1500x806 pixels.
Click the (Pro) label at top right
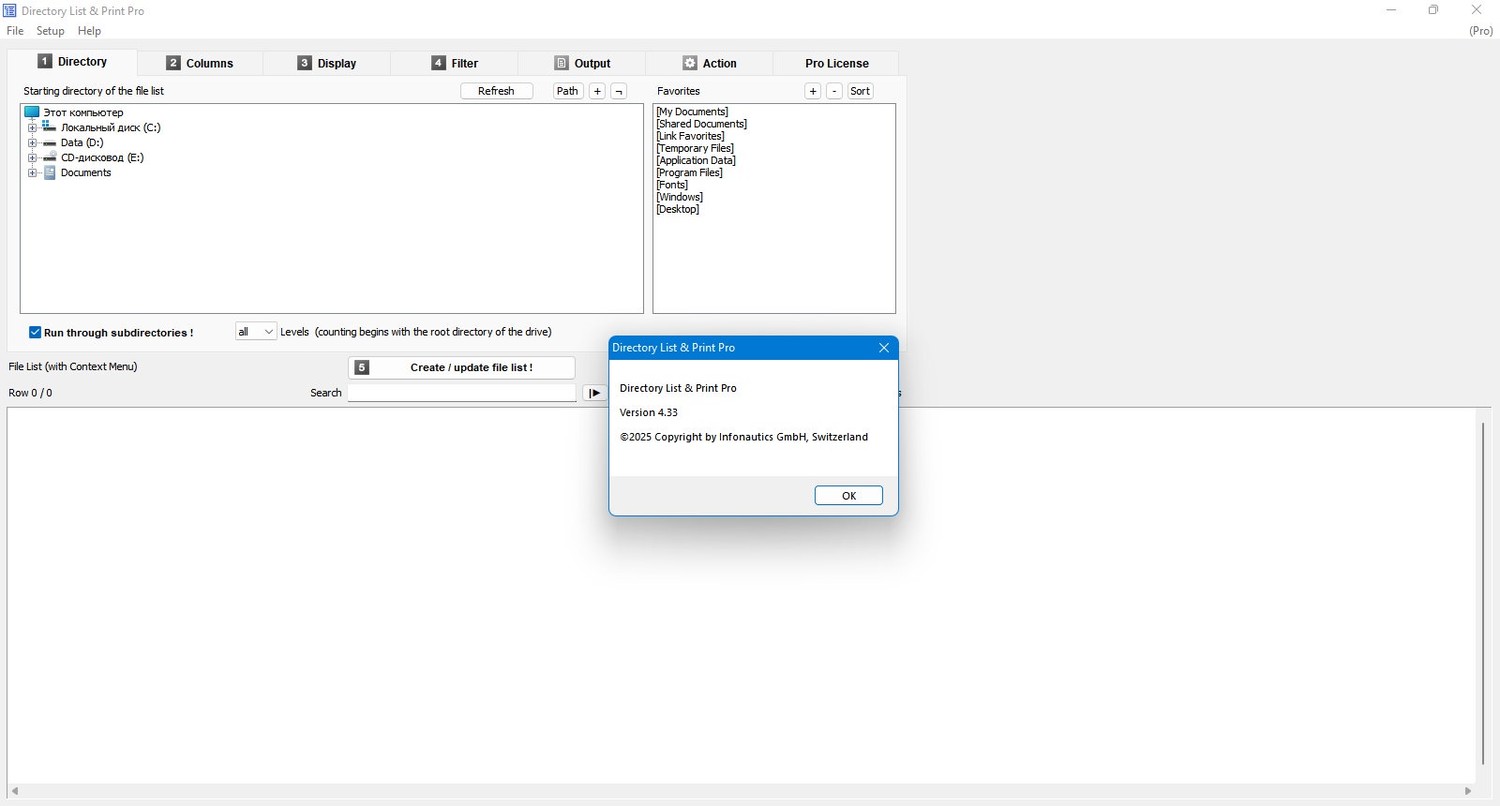tap(1481, 31)
